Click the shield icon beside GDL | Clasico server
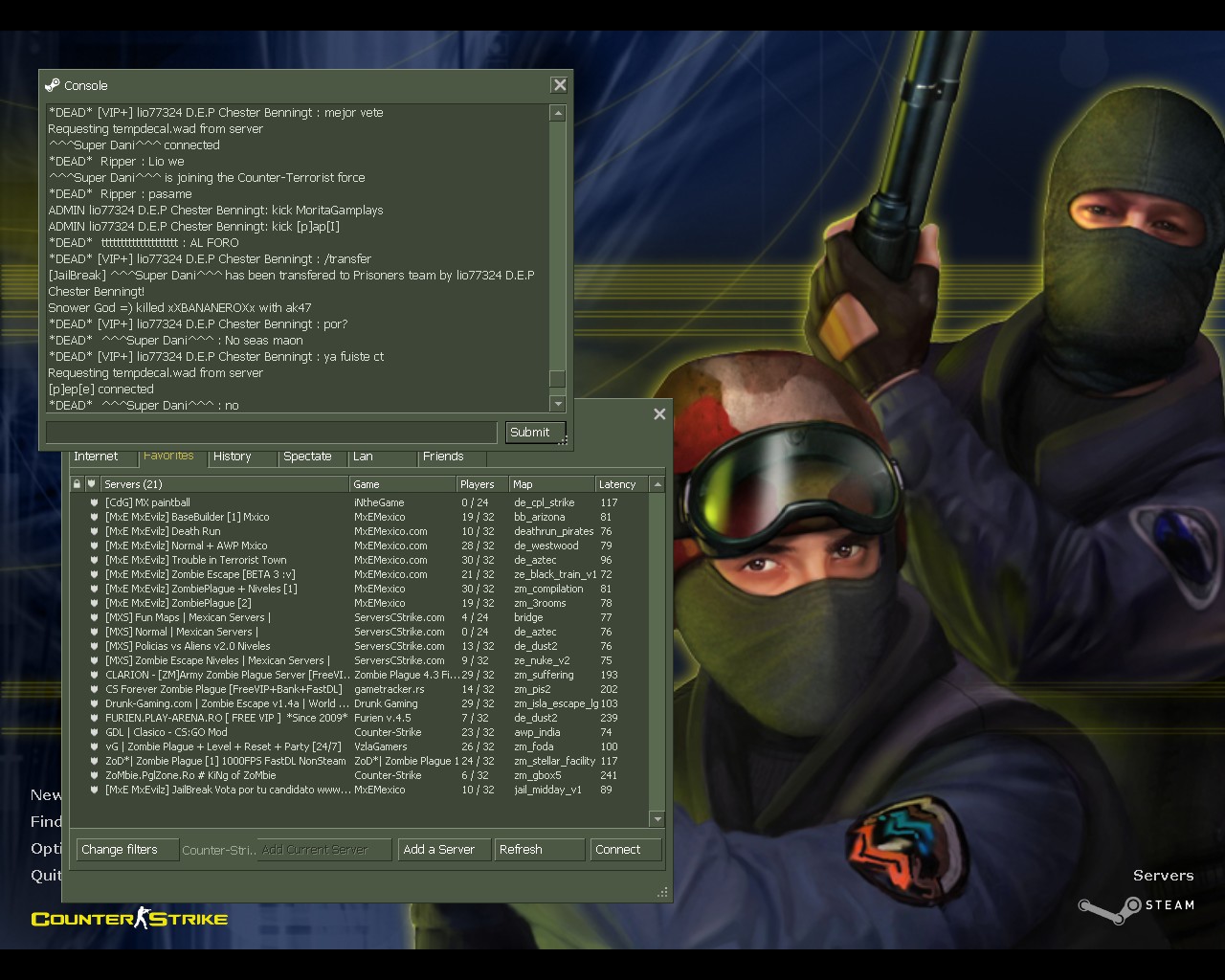Viewport: 1225px width, 980px height. [95, 732]
